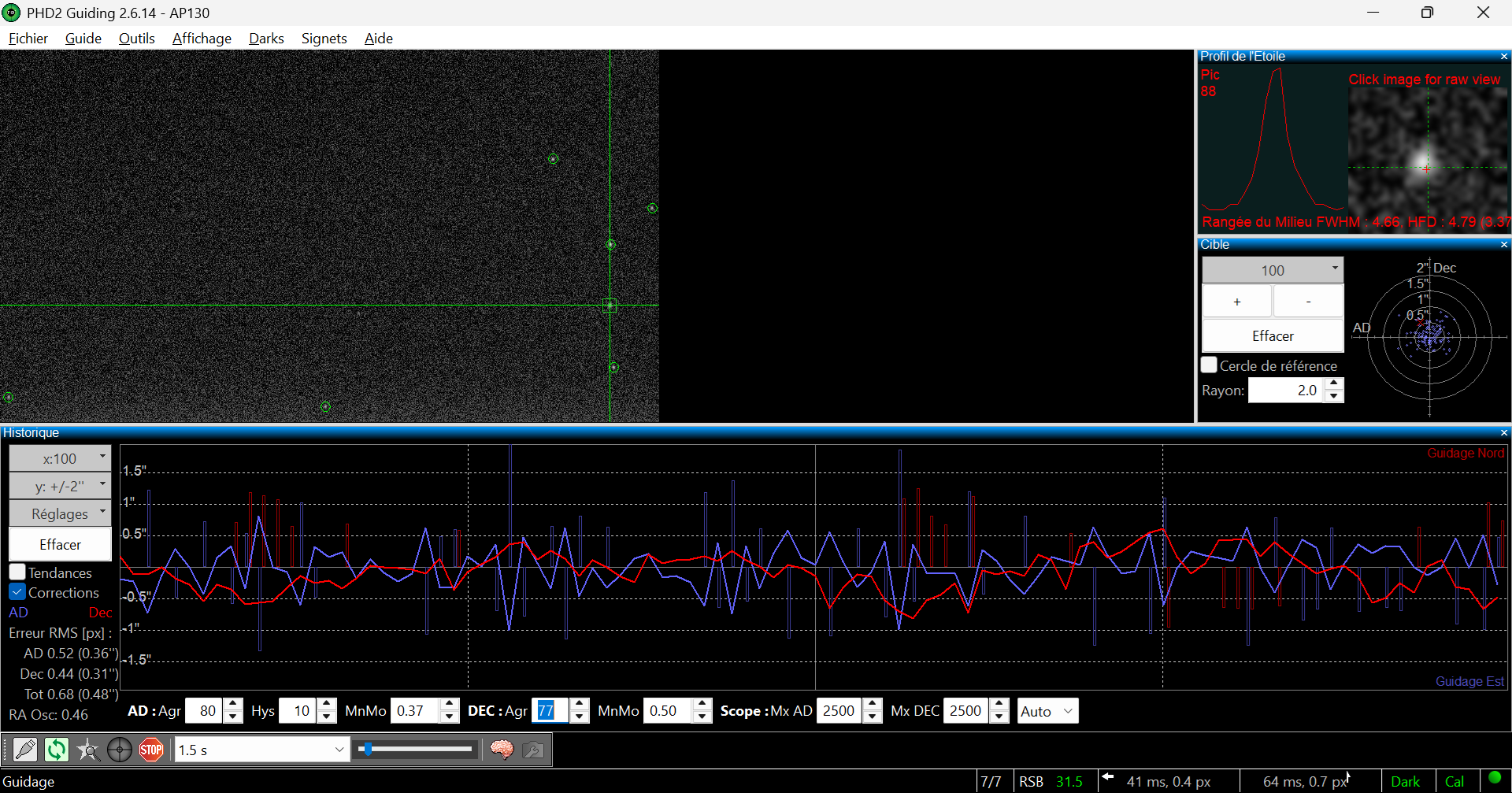This screenshot has width=1512, height=800.
Task: Open the Darks menu
Action: (266, 39)
